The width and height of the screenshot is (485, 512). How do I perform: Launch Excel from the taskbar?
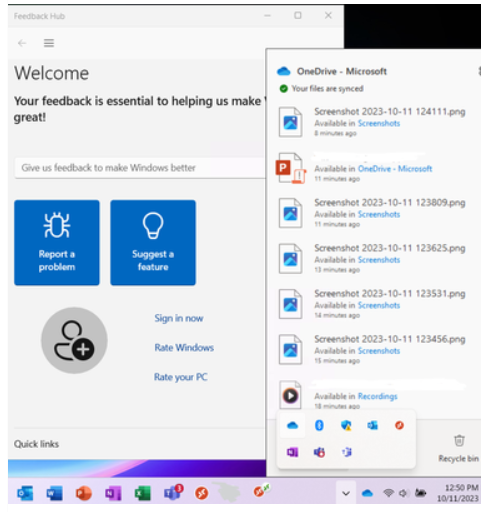click(142, 493)
